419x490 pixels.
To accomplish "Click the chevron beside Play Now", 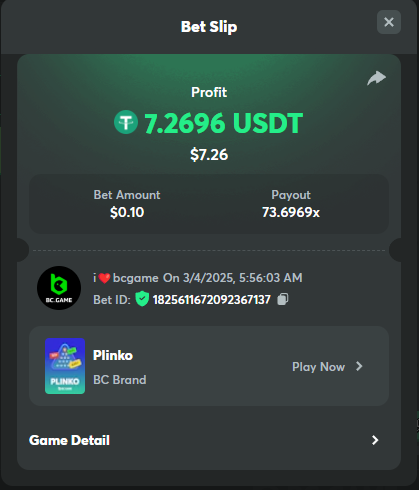I will pos(359,366).
